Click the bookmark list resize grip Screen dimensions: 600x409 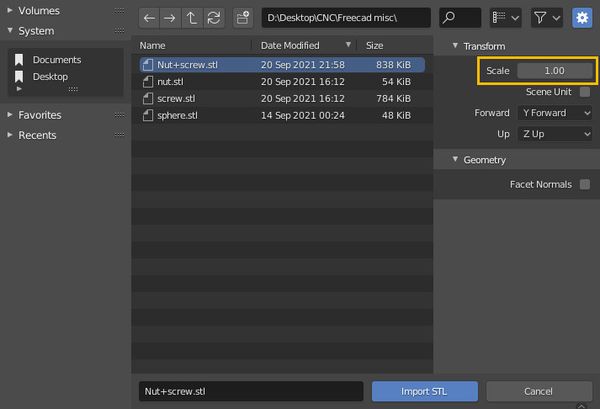point(73,89)
